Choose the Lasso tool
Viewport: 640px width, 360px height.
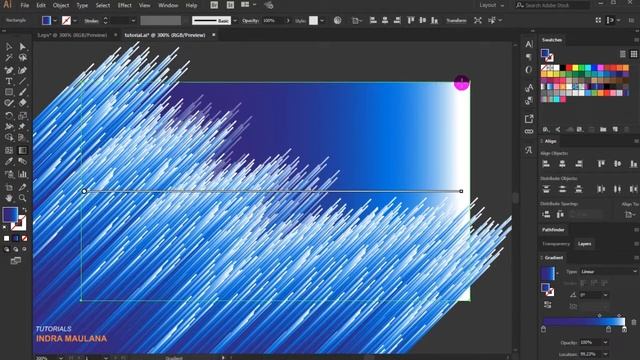(22, 58)
